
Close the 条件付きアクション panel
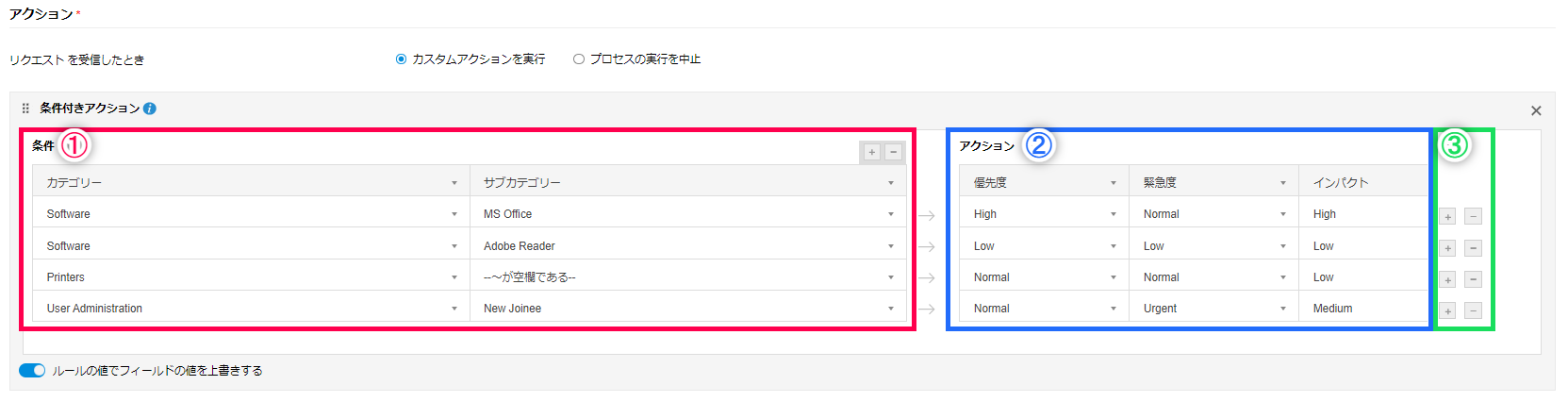click(x=1536, y=111)
